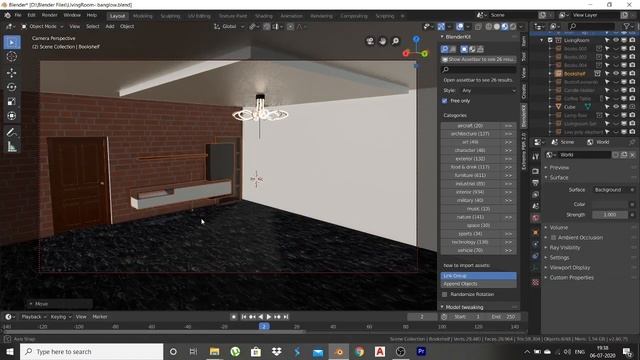Open the Add menu in viewport header
This screenshot has height=360, width=640.
[x=110, y=27]
